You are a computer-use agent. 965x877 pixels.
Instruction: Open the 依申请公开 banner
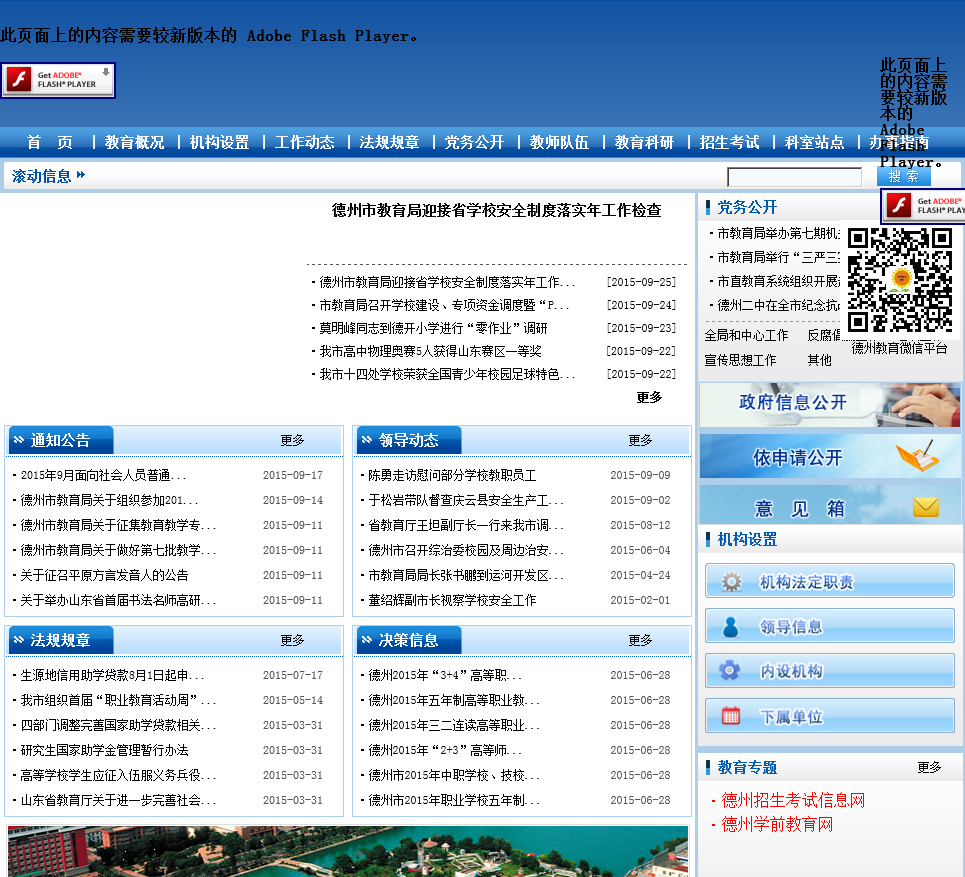(x=830, y=457)
